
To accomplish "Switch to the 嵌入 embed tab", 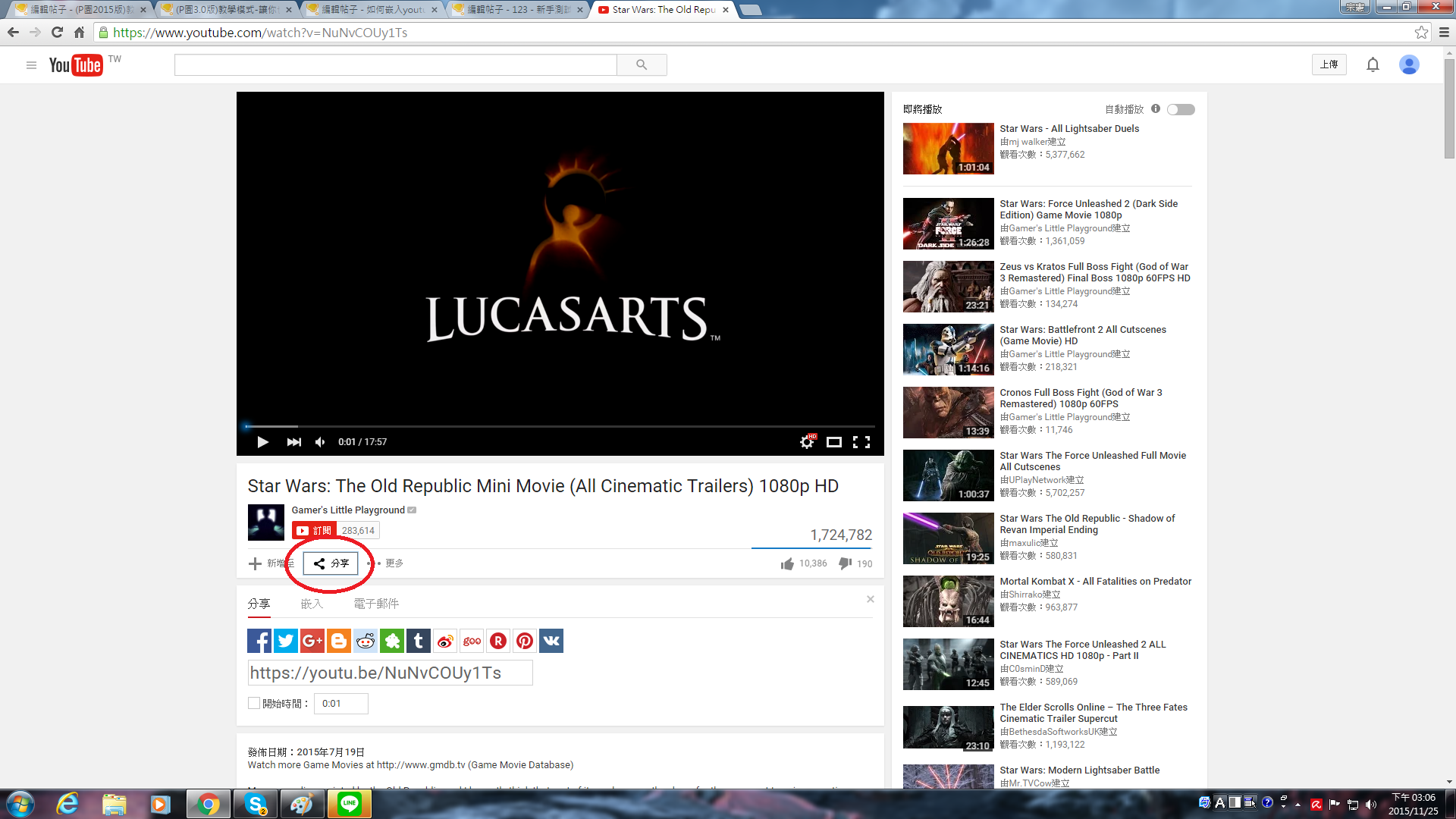I will coord(312,604).
